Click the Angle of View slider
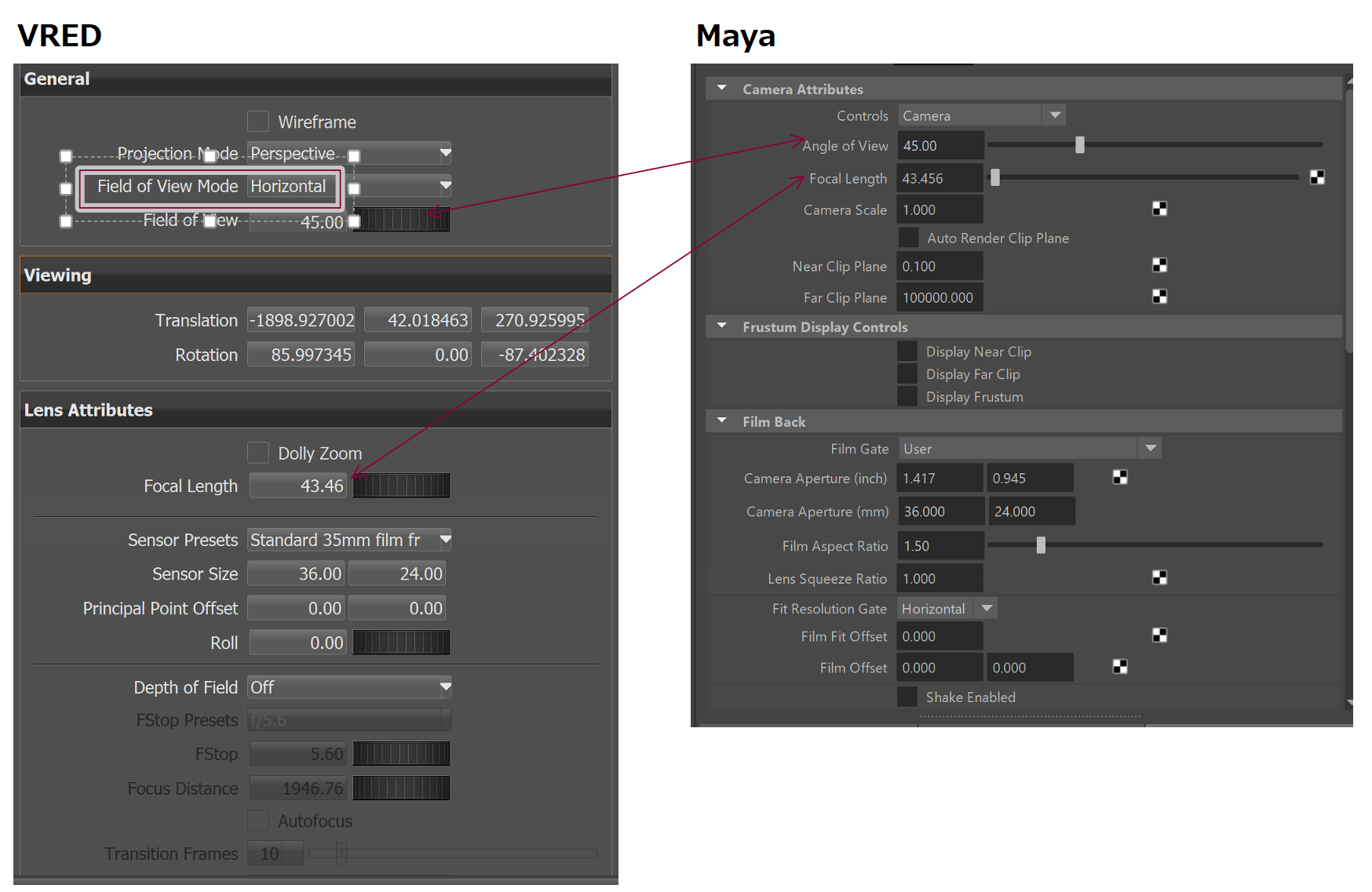Image resolution: width=1372 pixels, height=892 pixels. click(x=1081, y=144)
